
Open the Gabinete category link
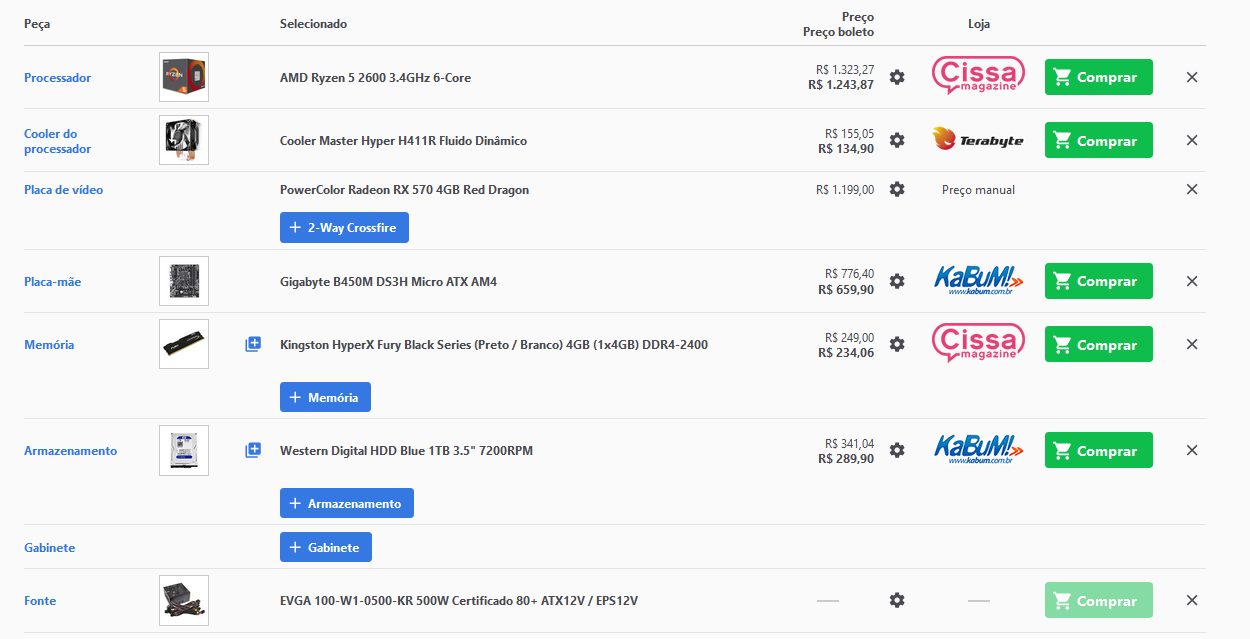click(49, 547)
